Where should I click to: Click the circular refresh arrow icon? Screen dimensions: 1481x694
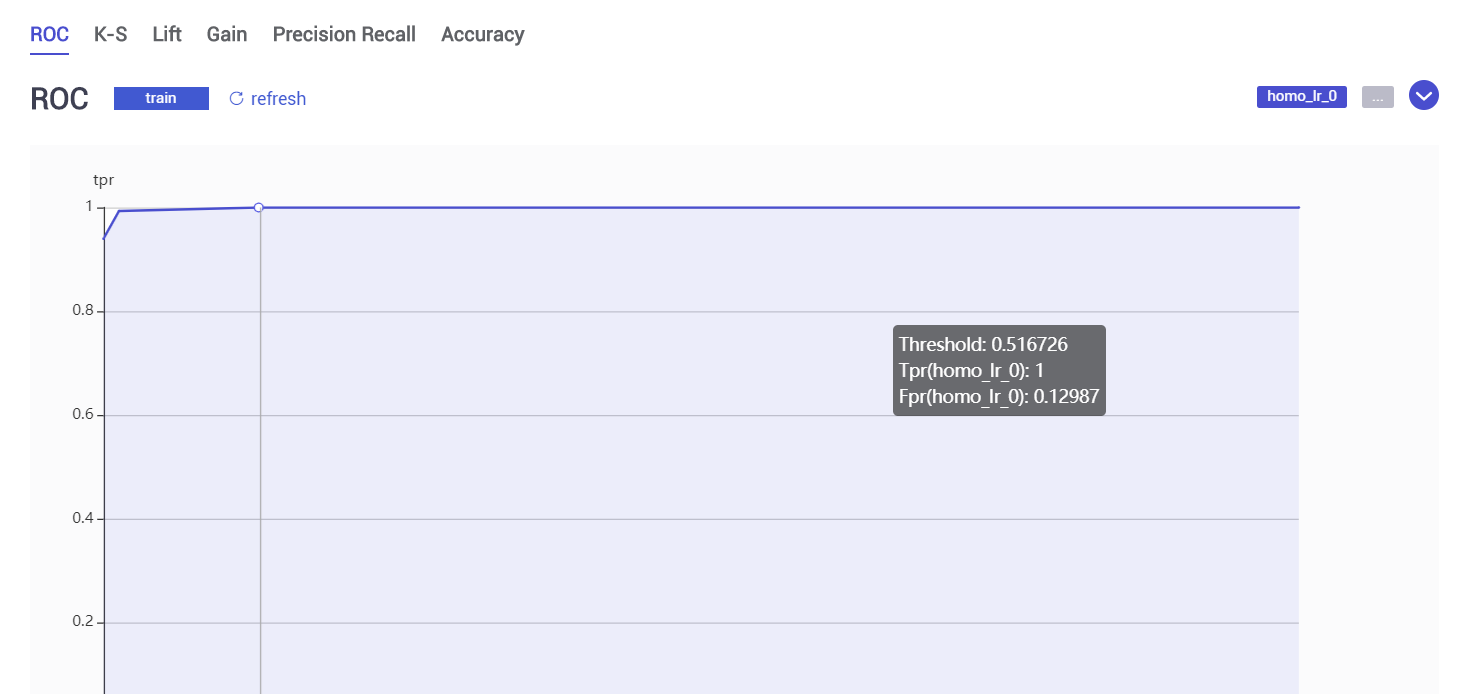(x=236, y=98)
